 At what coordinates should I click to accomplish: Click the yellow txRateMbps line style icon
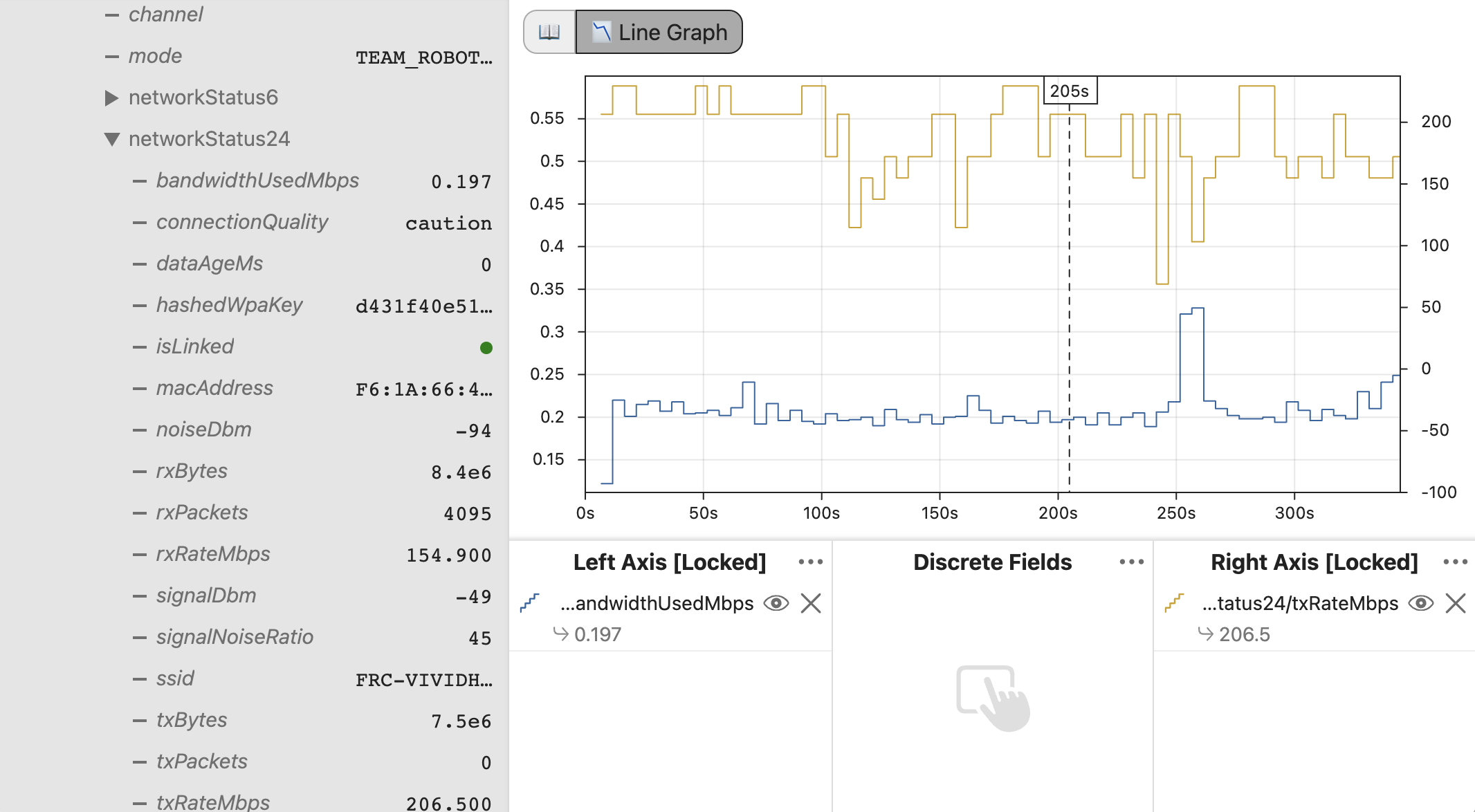coord(1174,603)
